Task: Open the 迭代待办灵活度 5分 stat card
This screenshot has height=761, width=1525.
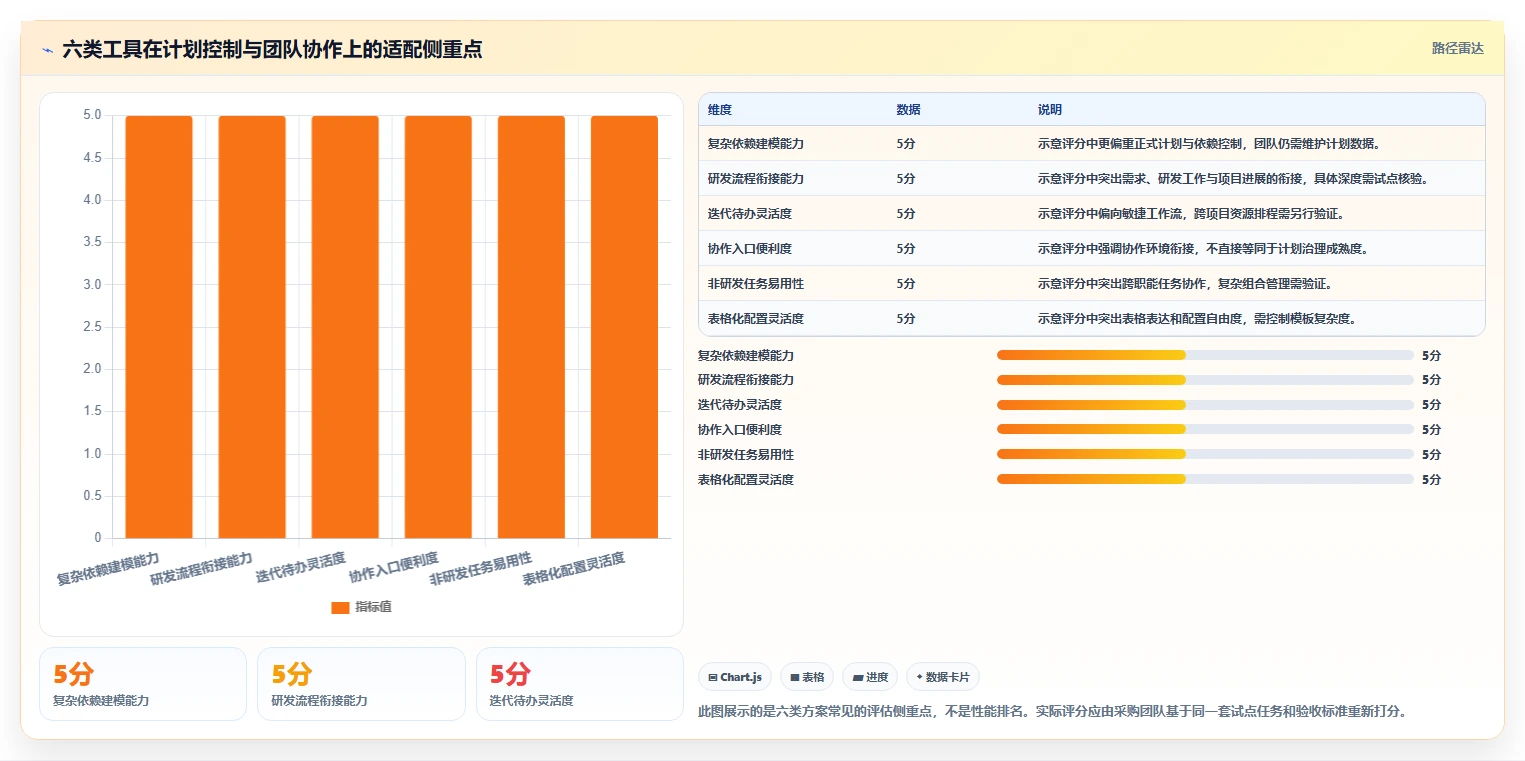Action: point(580,684)
